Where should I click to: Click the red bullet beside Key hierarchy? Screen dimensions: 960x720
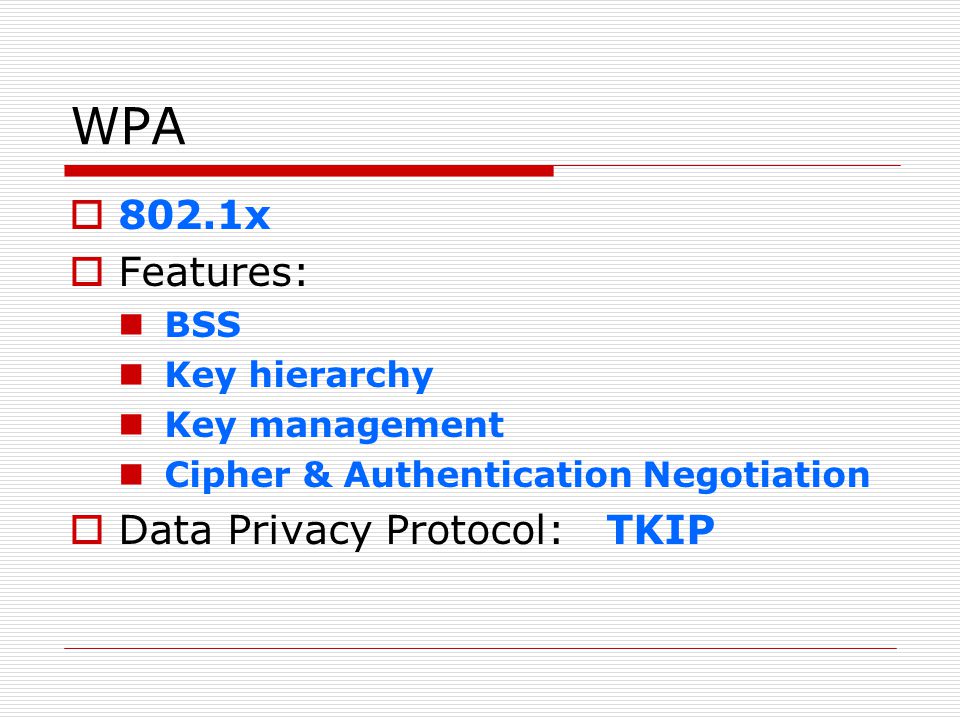[x=131, y=374]
